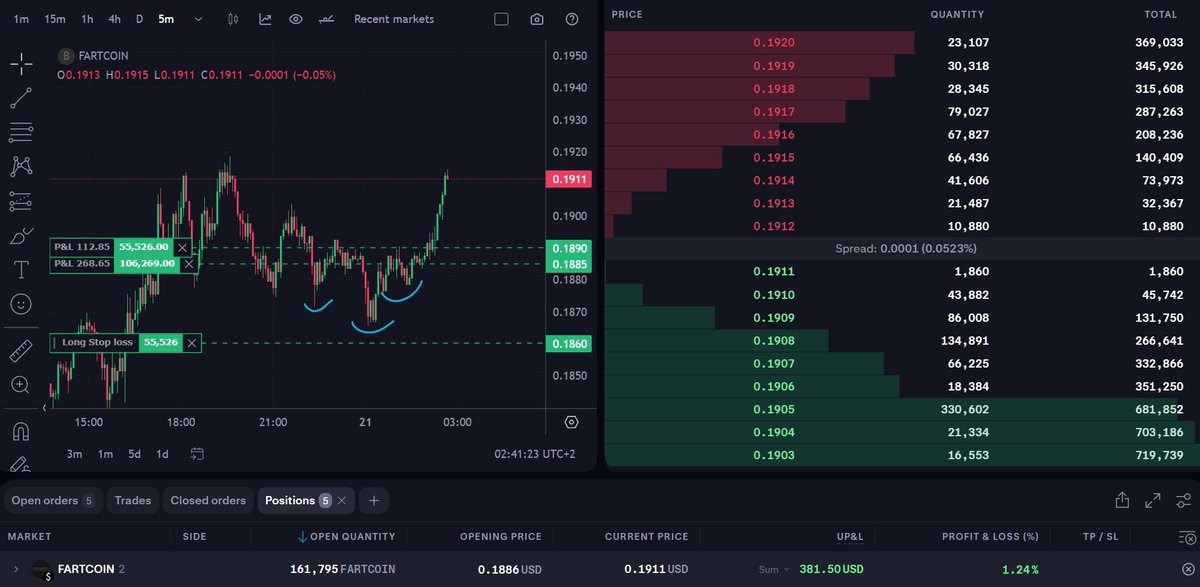
Task: Open the Fibonacci retracement tool
Action: click(x=21, y=132)
